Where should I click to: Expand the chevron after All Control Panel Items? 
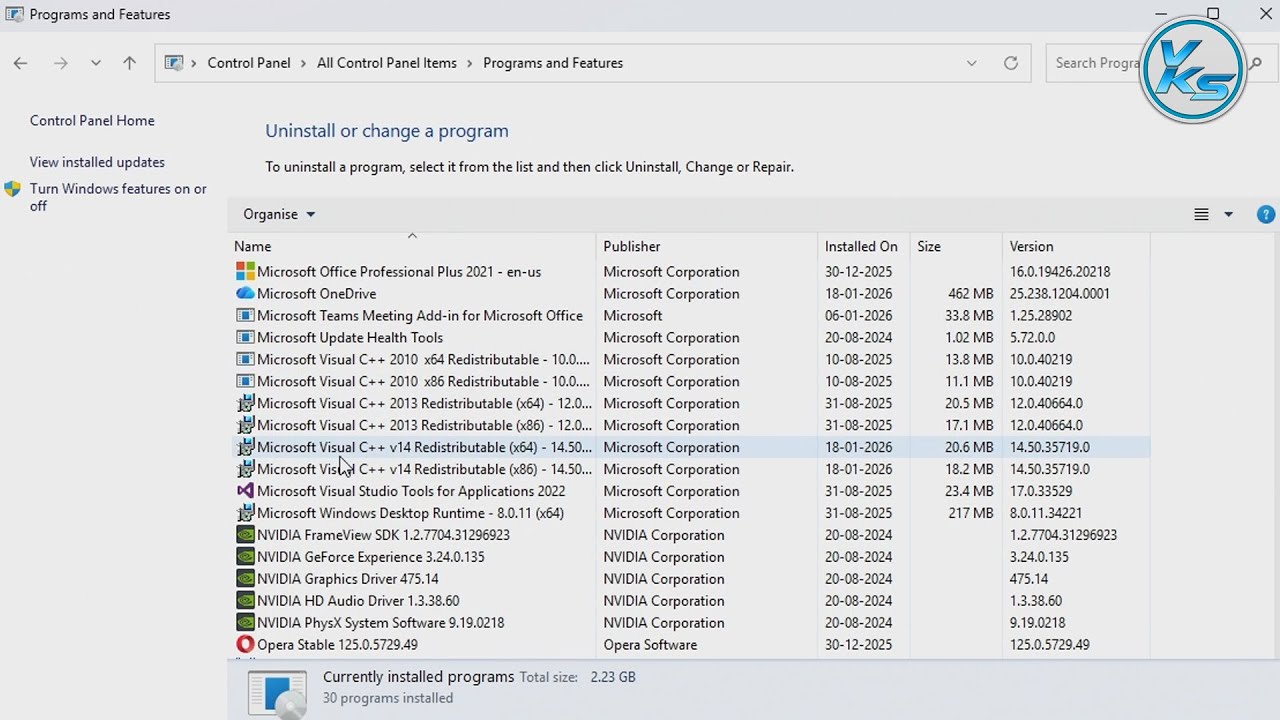coord(470,63)
